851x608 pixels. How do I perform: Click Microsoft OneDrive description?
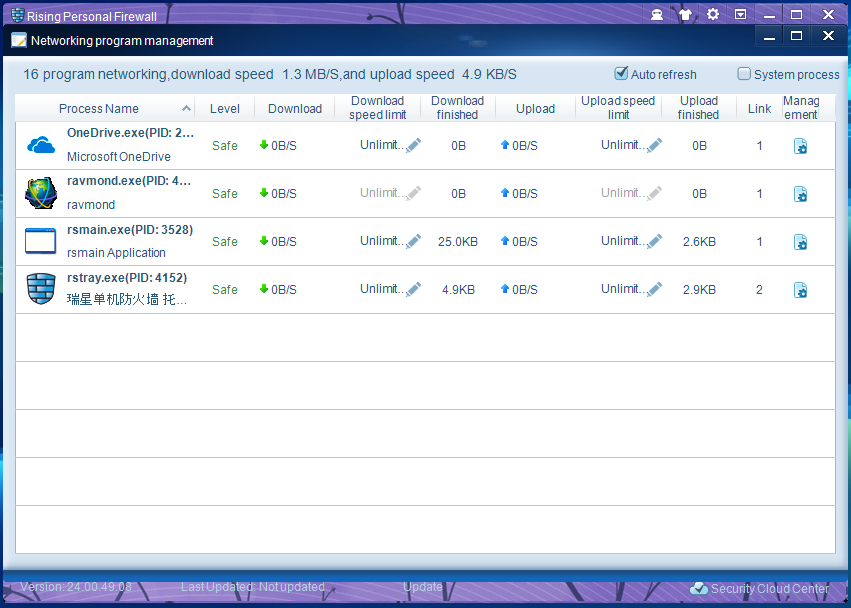(119, 156)
